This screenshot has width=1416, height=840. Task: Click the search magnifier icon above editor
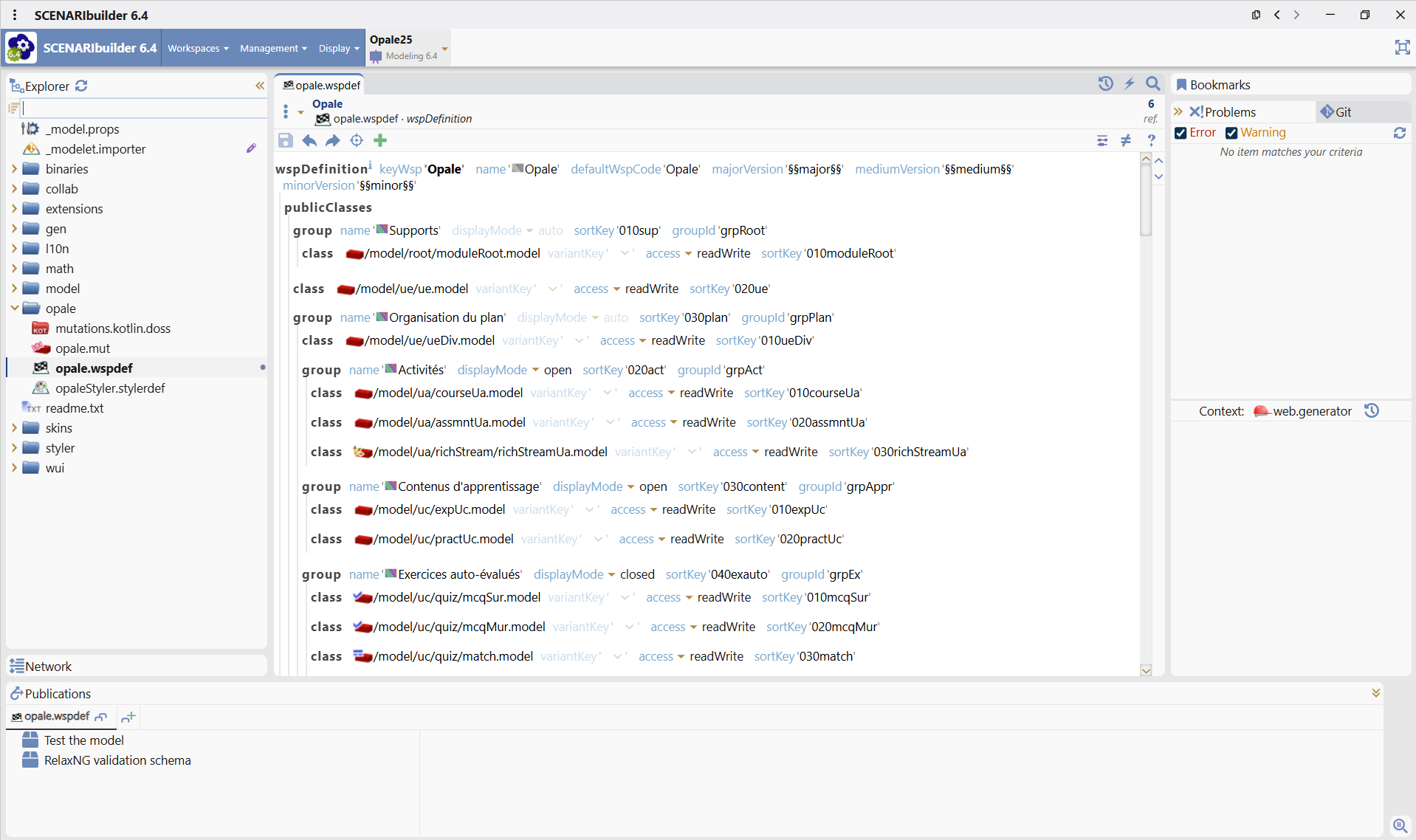coord(1153,83)
